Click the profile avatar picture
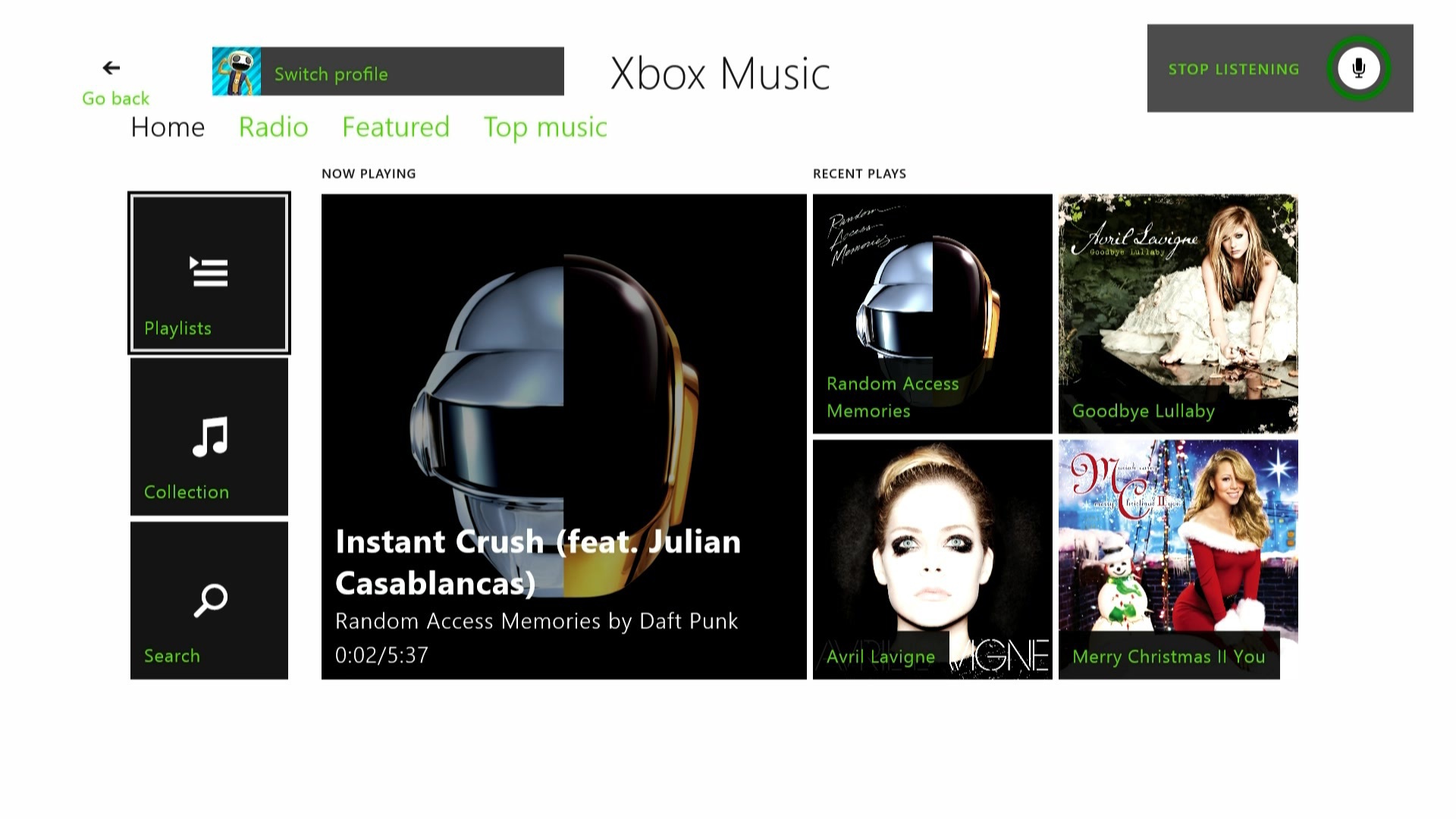The image size is (1456, 819). pos(237,71)
